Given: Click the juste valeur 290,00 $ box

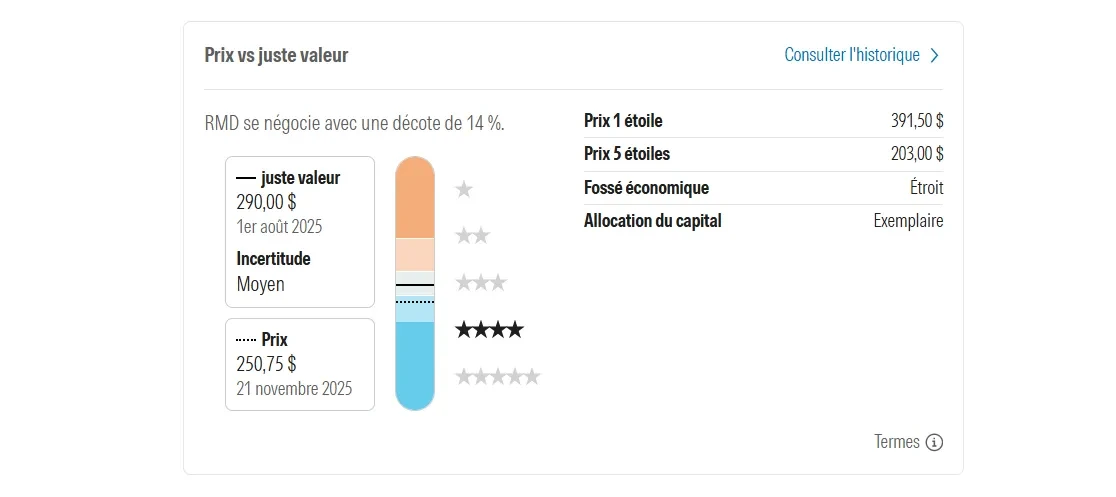Looking at the screenshot, I should (300, 231).
